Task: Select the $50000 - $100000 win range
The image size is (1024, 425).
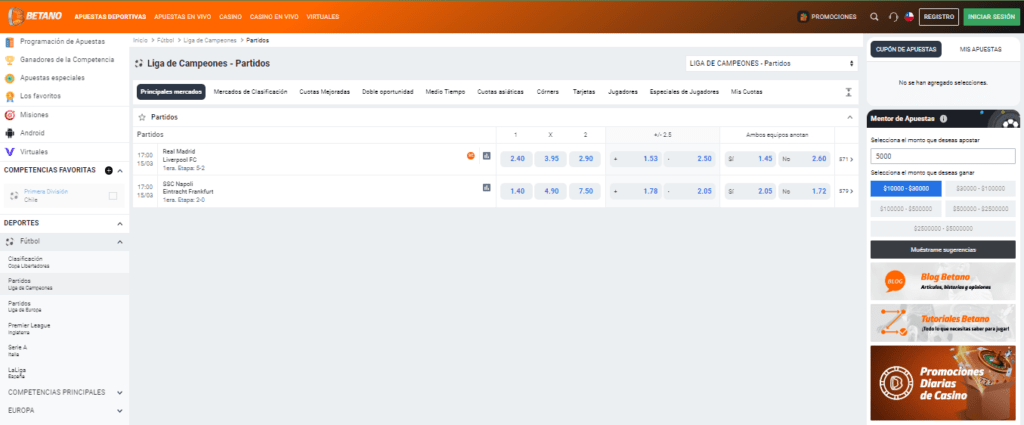Action: pos(980,189)
